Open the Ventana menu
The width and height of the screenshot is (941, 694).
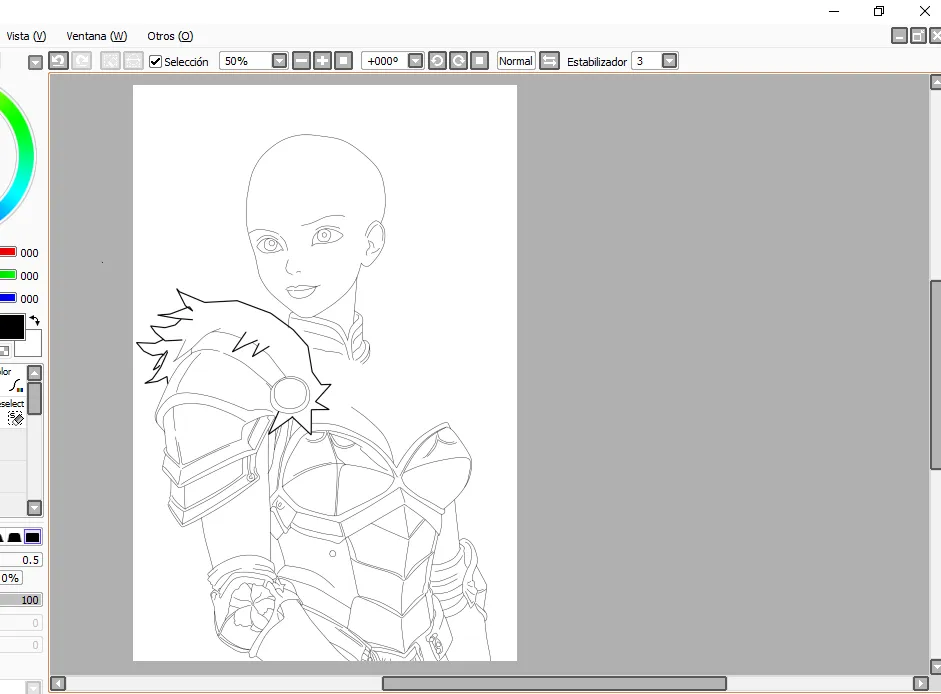pyautogui.click(x=97, y=36)
